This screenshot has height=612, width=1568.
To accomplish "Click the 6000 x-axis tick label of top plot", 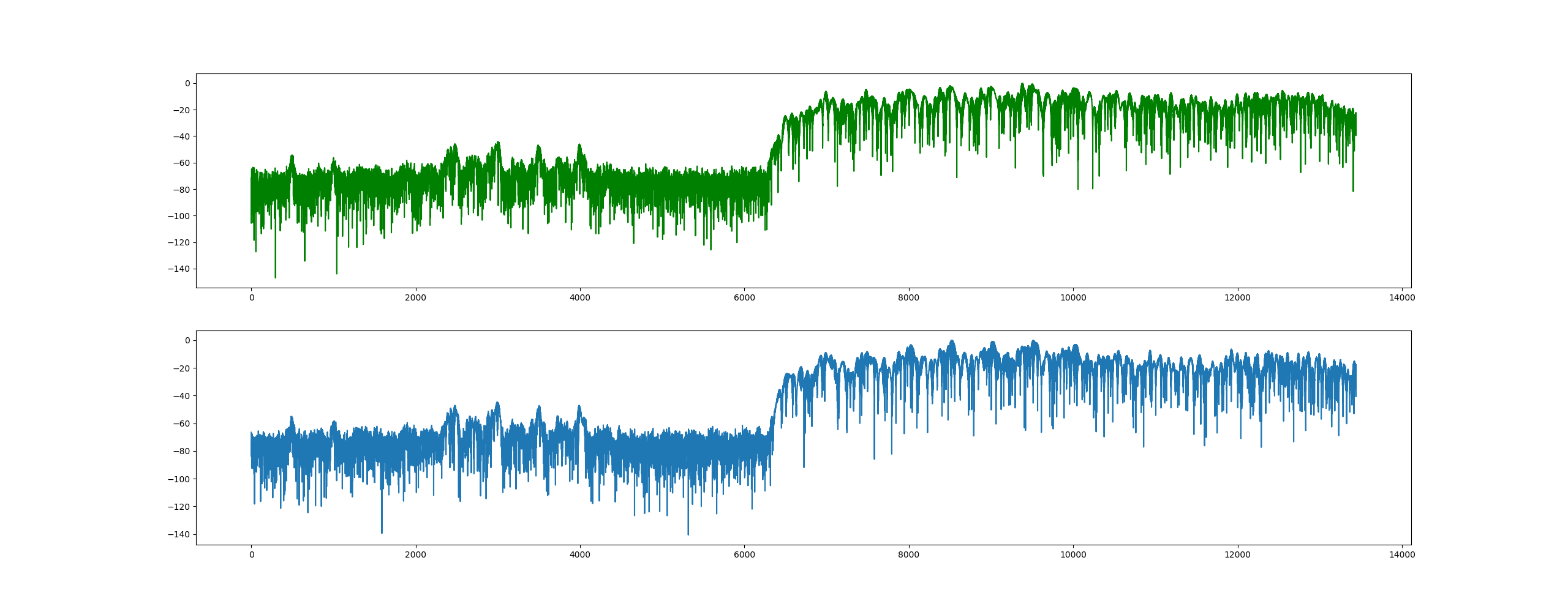I will click(744, 298).
